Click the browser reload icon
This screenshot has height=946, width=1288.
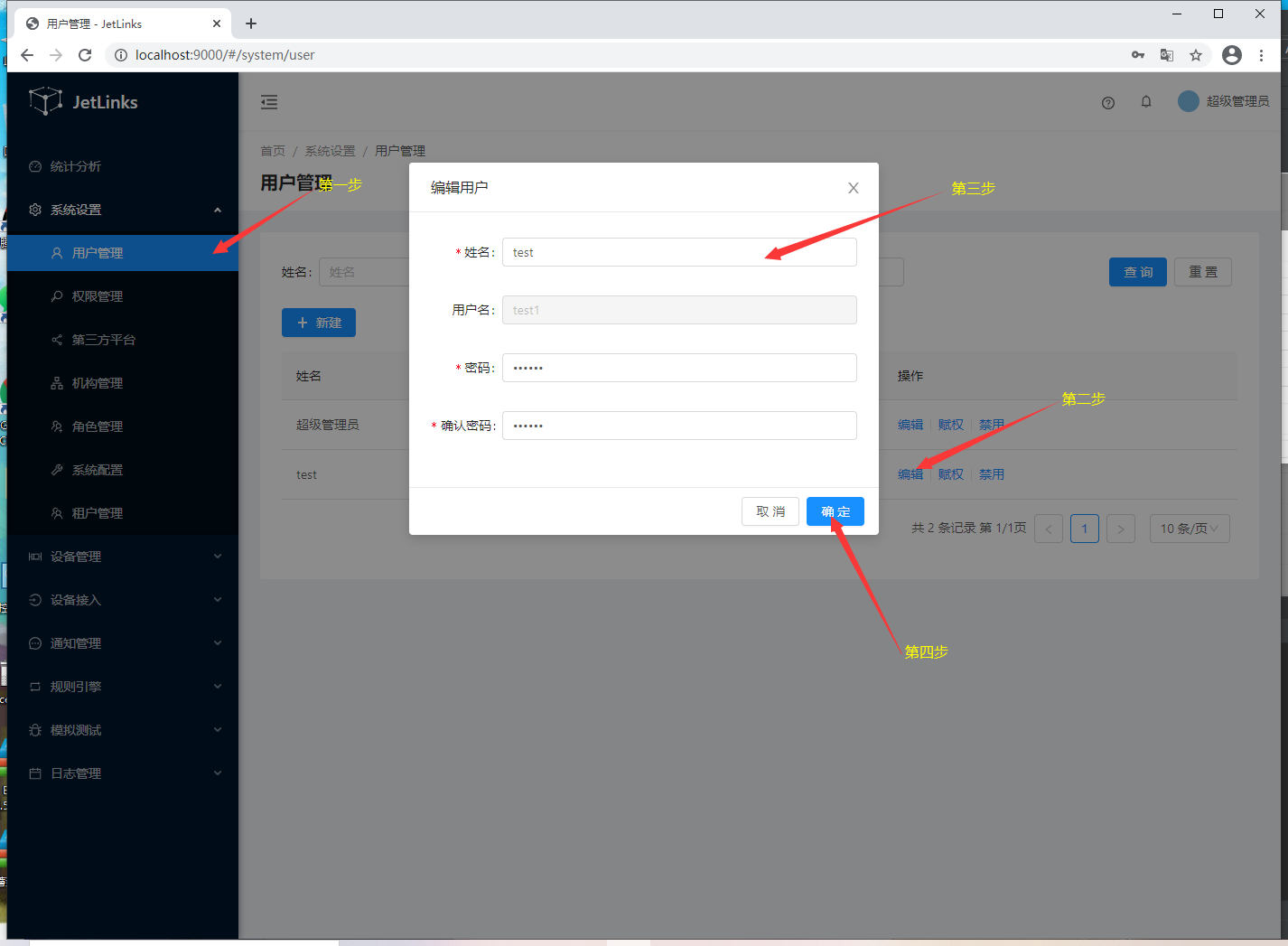pos(85,55)
